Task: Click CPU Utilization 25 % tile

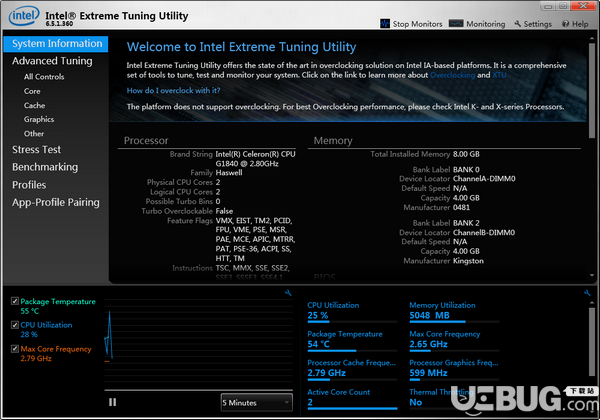Action: 352,312
